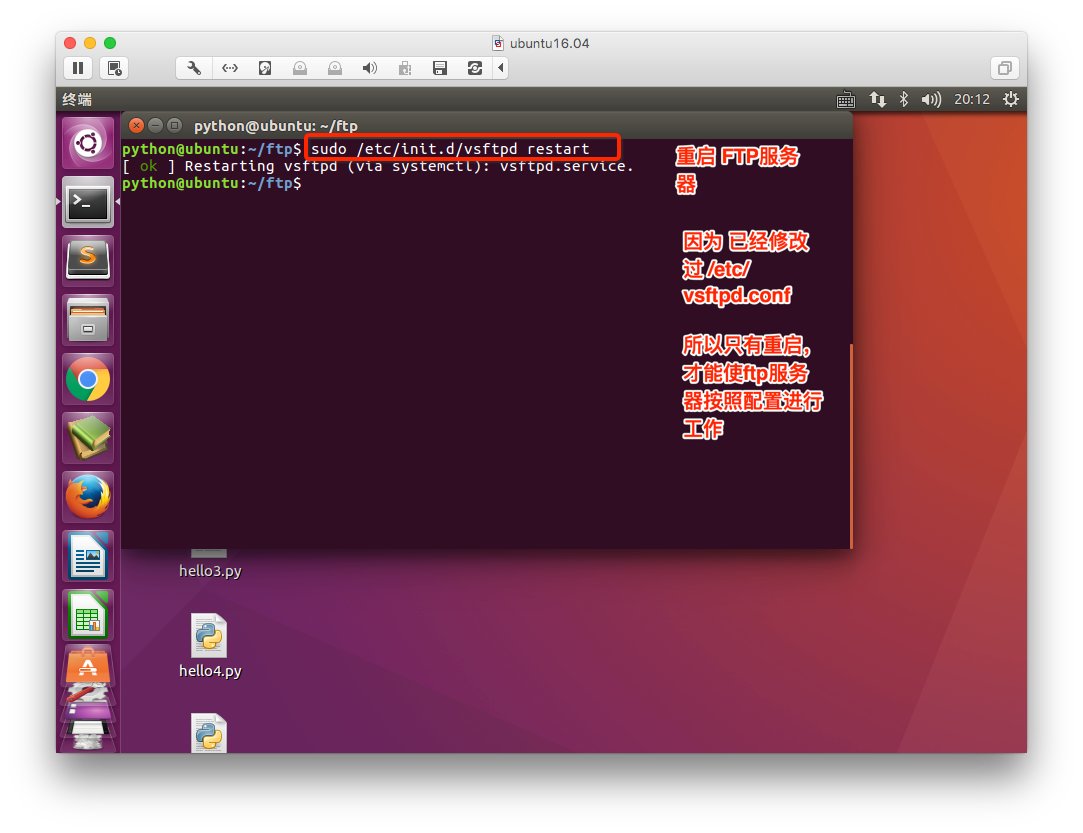Open Ubuntu Dash search from launcher
Viewport: 1083px width, 833px height.
[88, 143]
